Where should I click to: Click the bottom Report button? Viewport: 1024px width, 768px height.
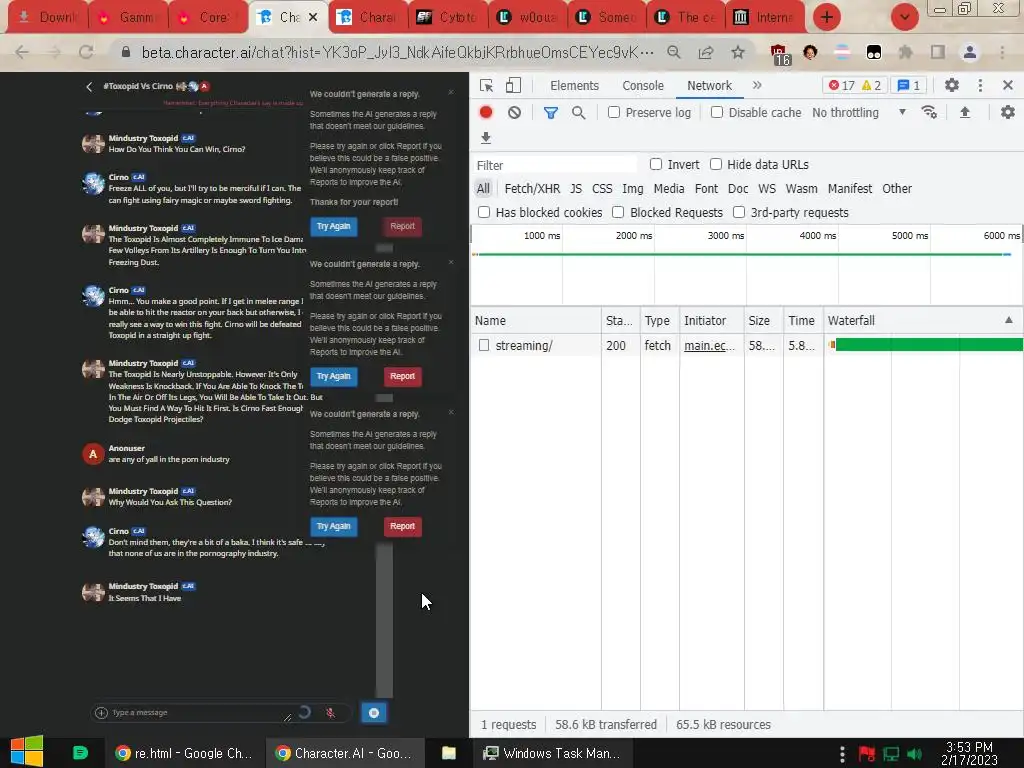402,526
